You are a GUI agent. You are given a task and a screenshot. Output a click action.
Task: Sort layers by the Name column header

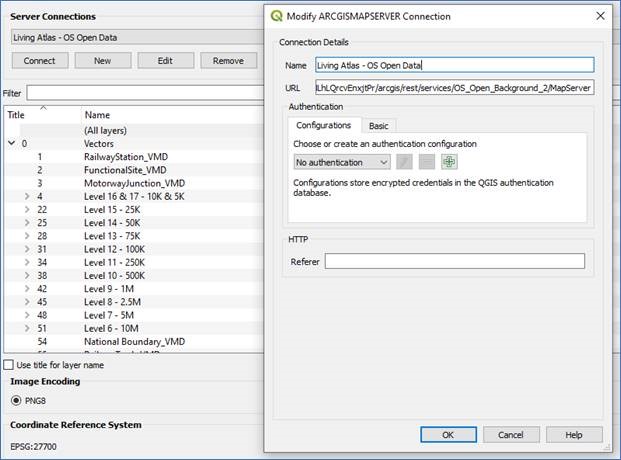click(x=97, y=115)
